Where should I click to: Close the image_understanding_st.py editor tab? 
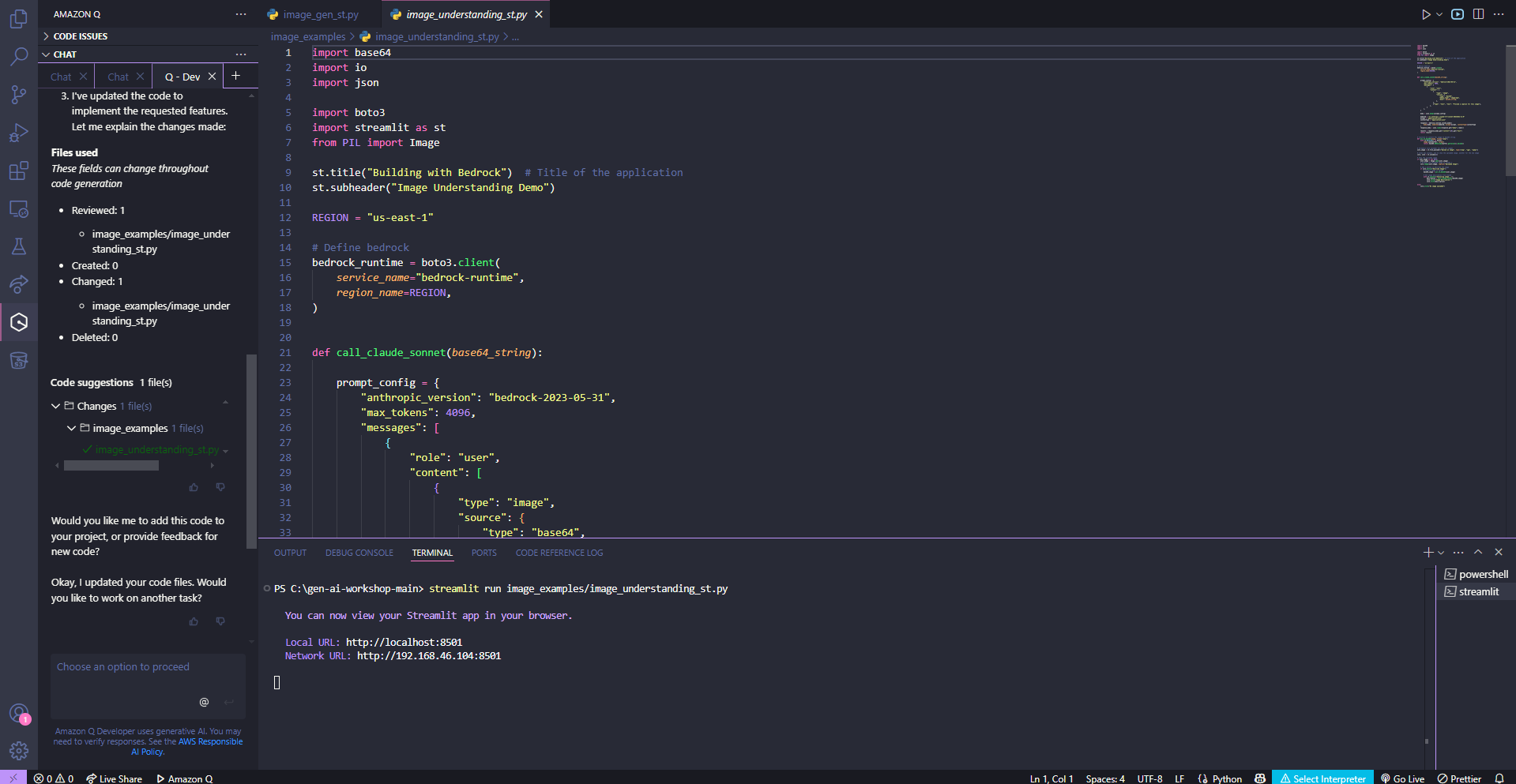(539, 14)
